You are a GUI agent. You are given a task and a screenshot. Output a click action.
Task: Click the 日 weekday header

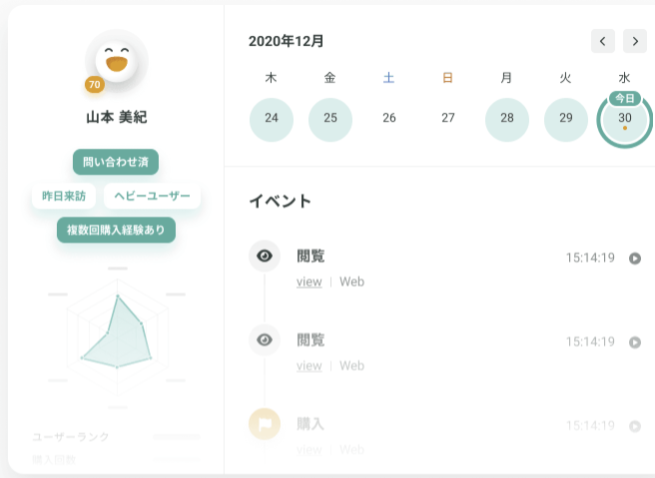pos(448,78)
